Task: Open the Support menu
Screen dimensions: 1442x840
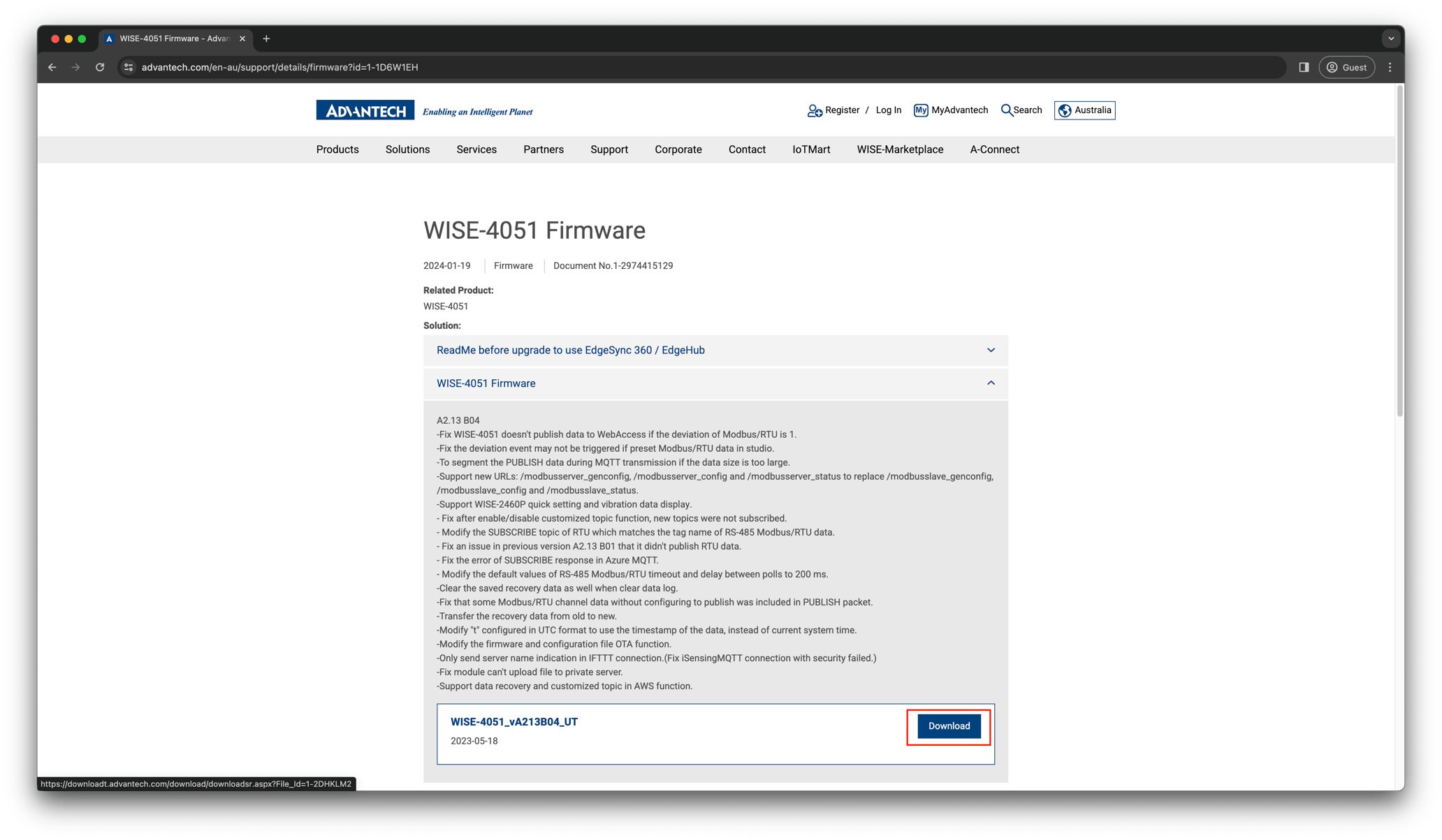Action: [x=609, y=149]
